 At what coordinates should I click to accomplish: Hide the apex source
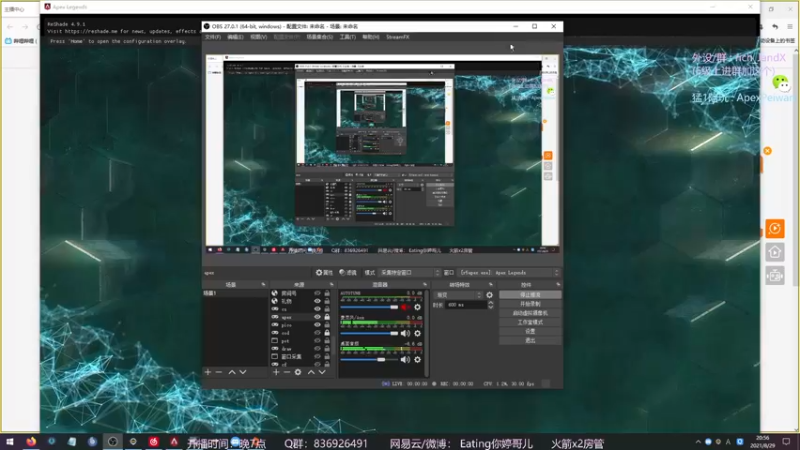tap(317, 317)
